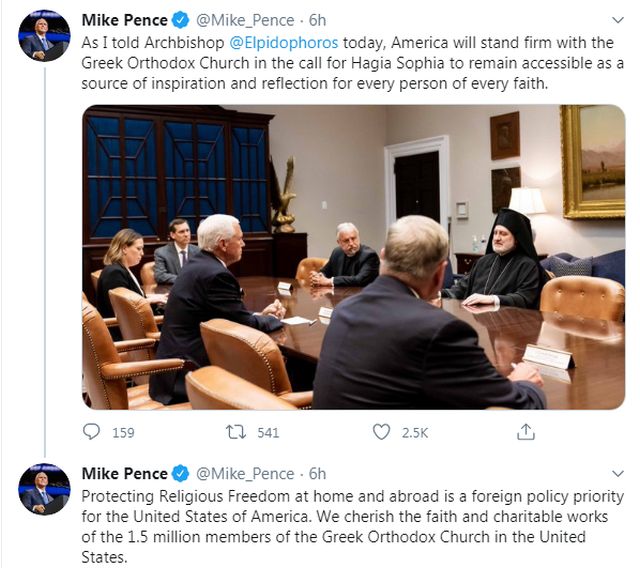
Task: Like the tweet with the heart icon
Action: pos(381,432)
